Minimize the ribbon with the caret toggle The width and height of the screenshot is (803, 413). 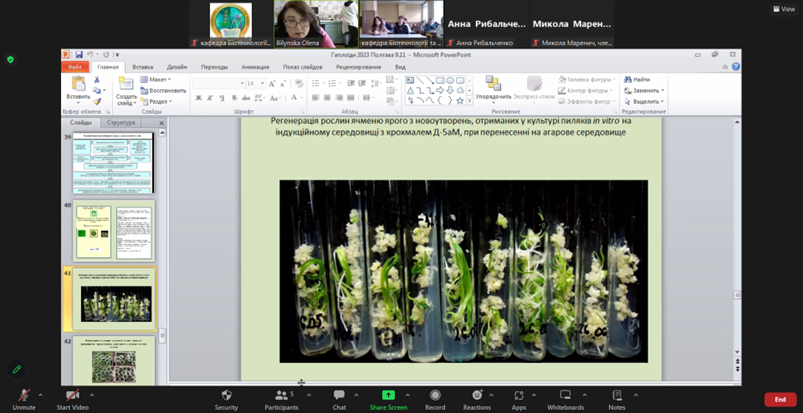(x=725, y=67)
